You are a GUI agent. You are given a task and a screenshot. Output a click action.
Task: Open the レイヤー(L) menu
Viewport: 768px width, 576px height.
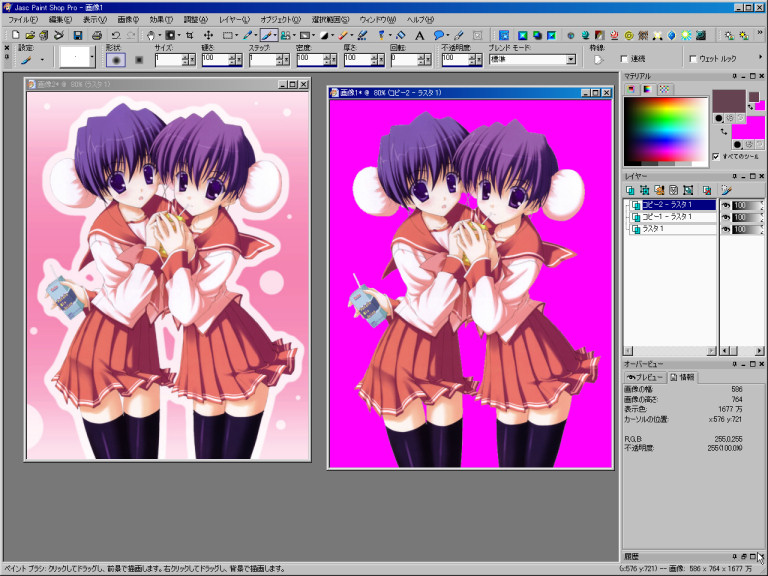[x=234, y=20]
